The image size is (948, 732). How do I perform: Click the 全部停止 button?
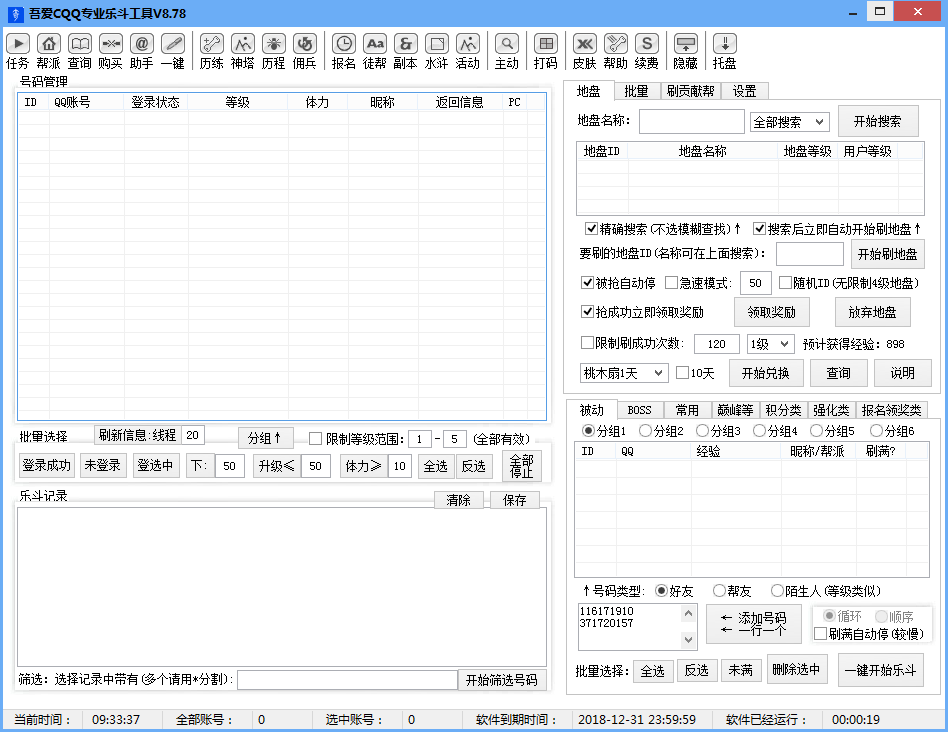click(521, 466)
